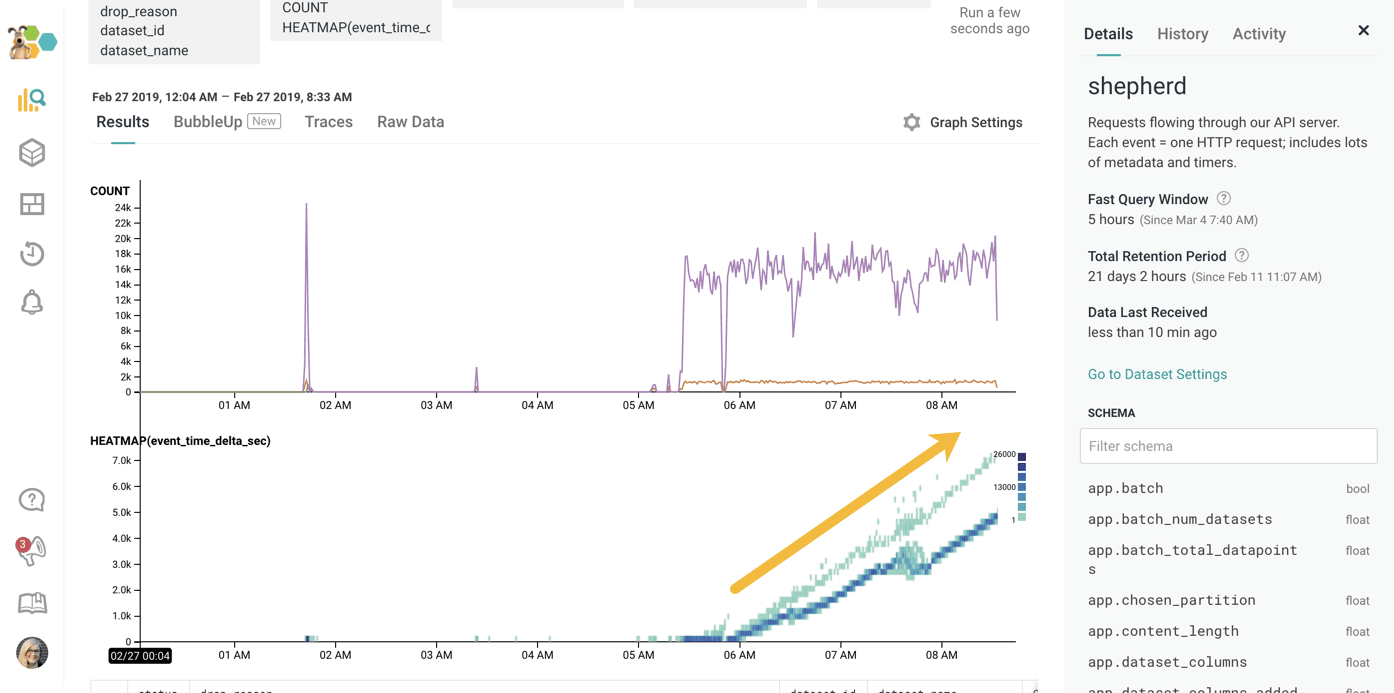Click the Filter schema input field
The width and height of the screenshot is (1394, 693).
pyautogui.click(x=1228, y=446)
